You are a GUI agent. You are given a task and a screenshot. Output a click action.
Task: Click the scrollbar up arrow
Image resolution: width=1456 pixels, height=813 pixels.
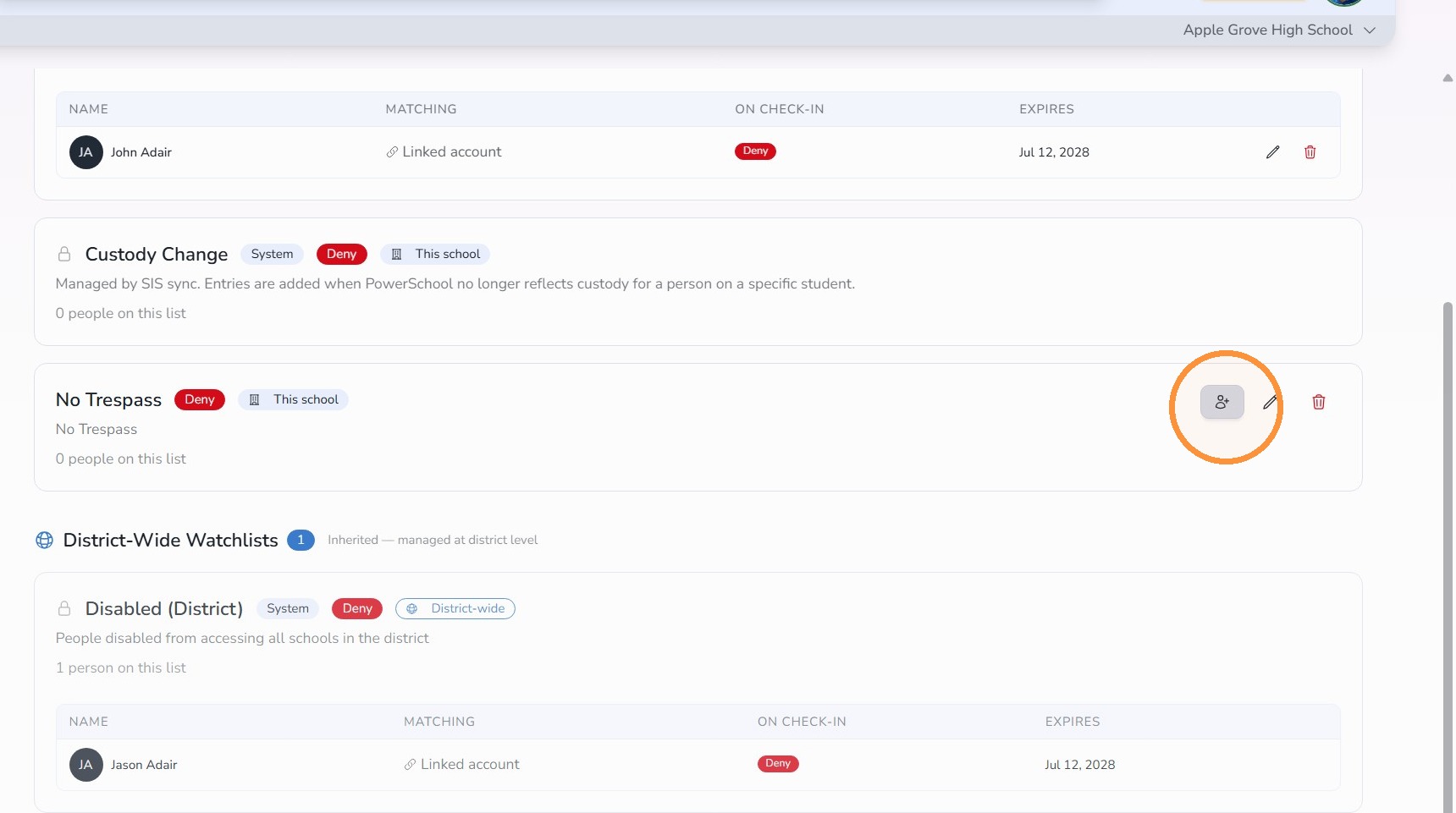pos(1448,78)
